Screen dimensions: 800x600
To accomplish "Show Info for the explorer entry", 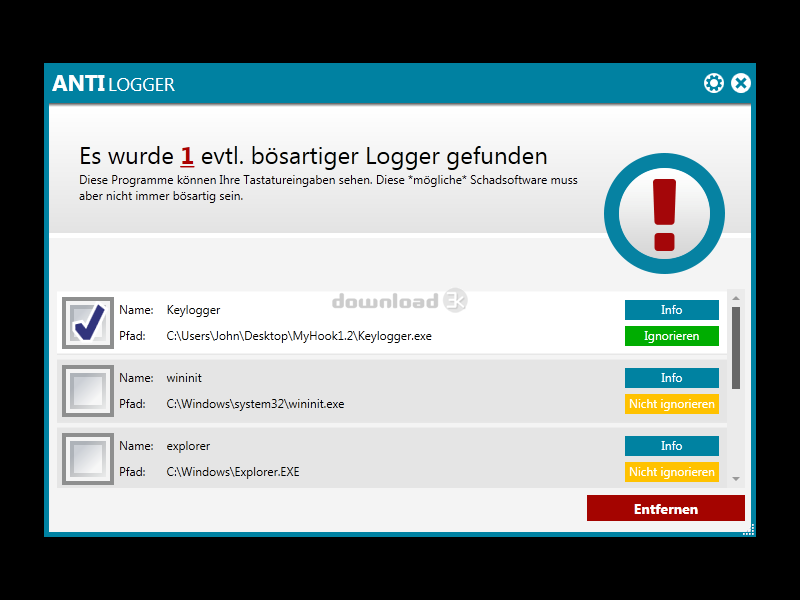I will coord(671,445).
